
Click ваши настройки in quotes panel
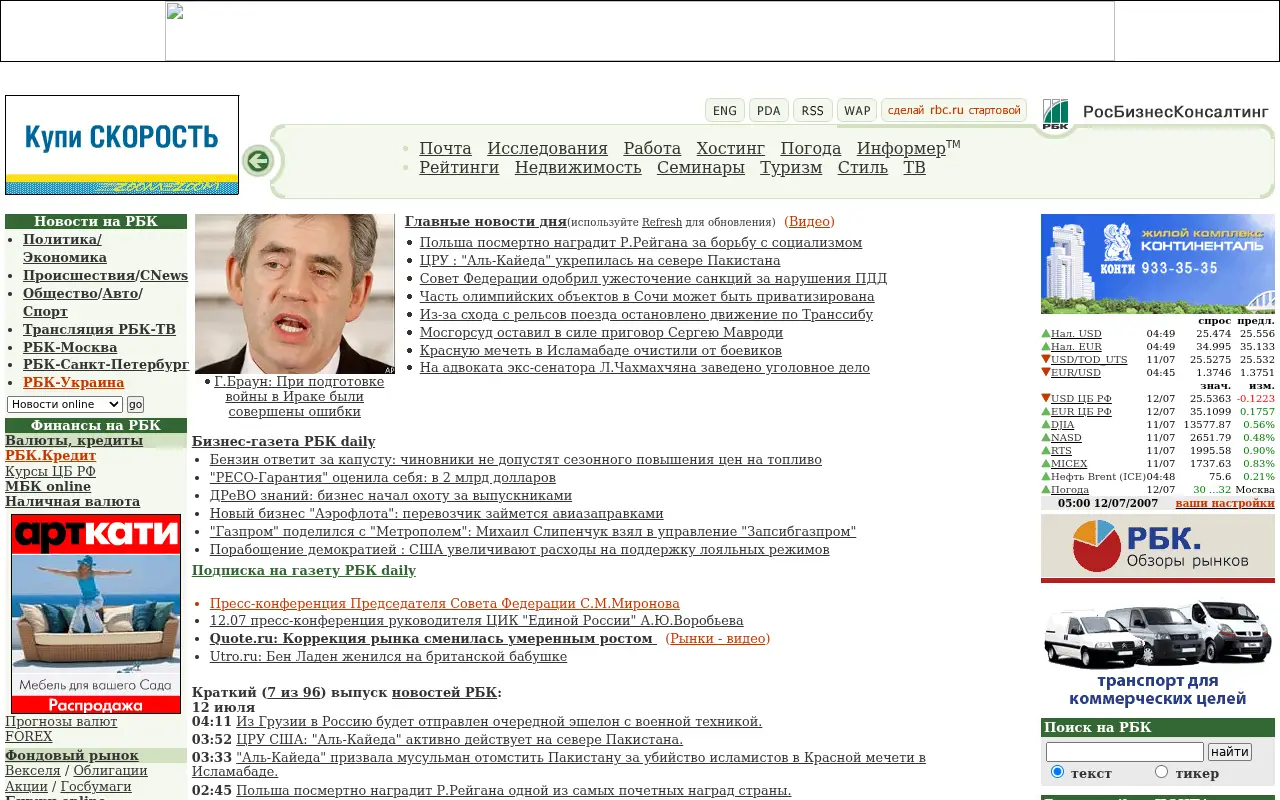coord(1225,503)
